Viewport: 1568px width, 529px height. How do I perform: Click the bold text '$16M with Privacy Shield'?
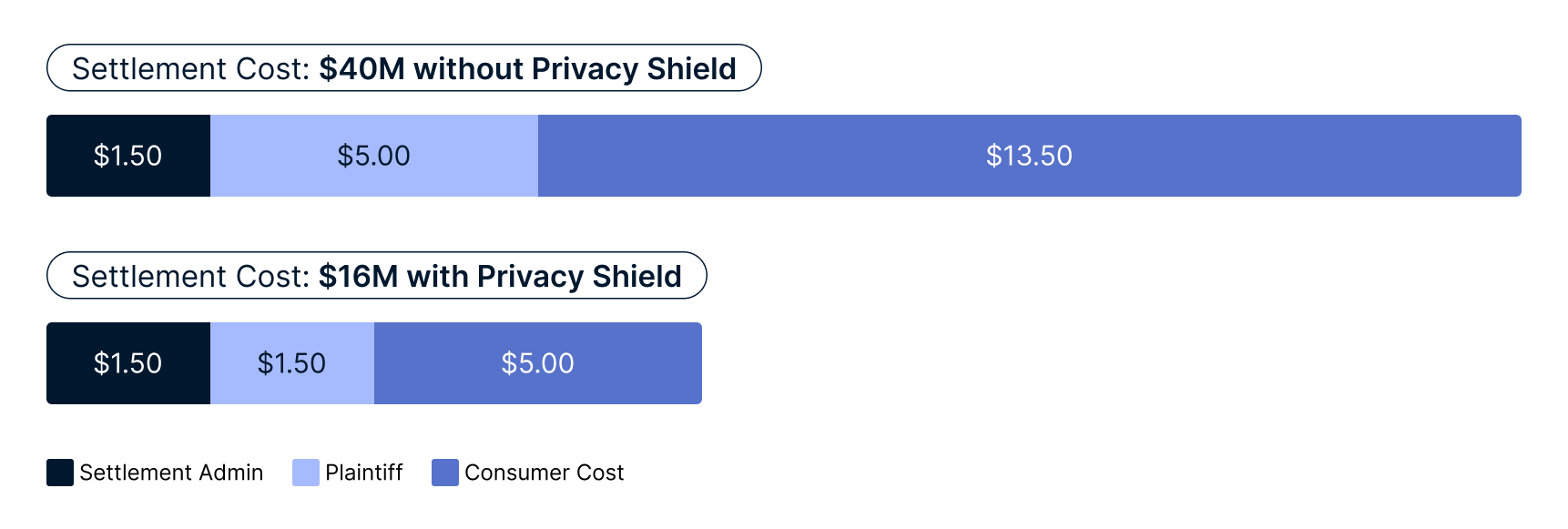pyautogui.click(x=500, y=276)
